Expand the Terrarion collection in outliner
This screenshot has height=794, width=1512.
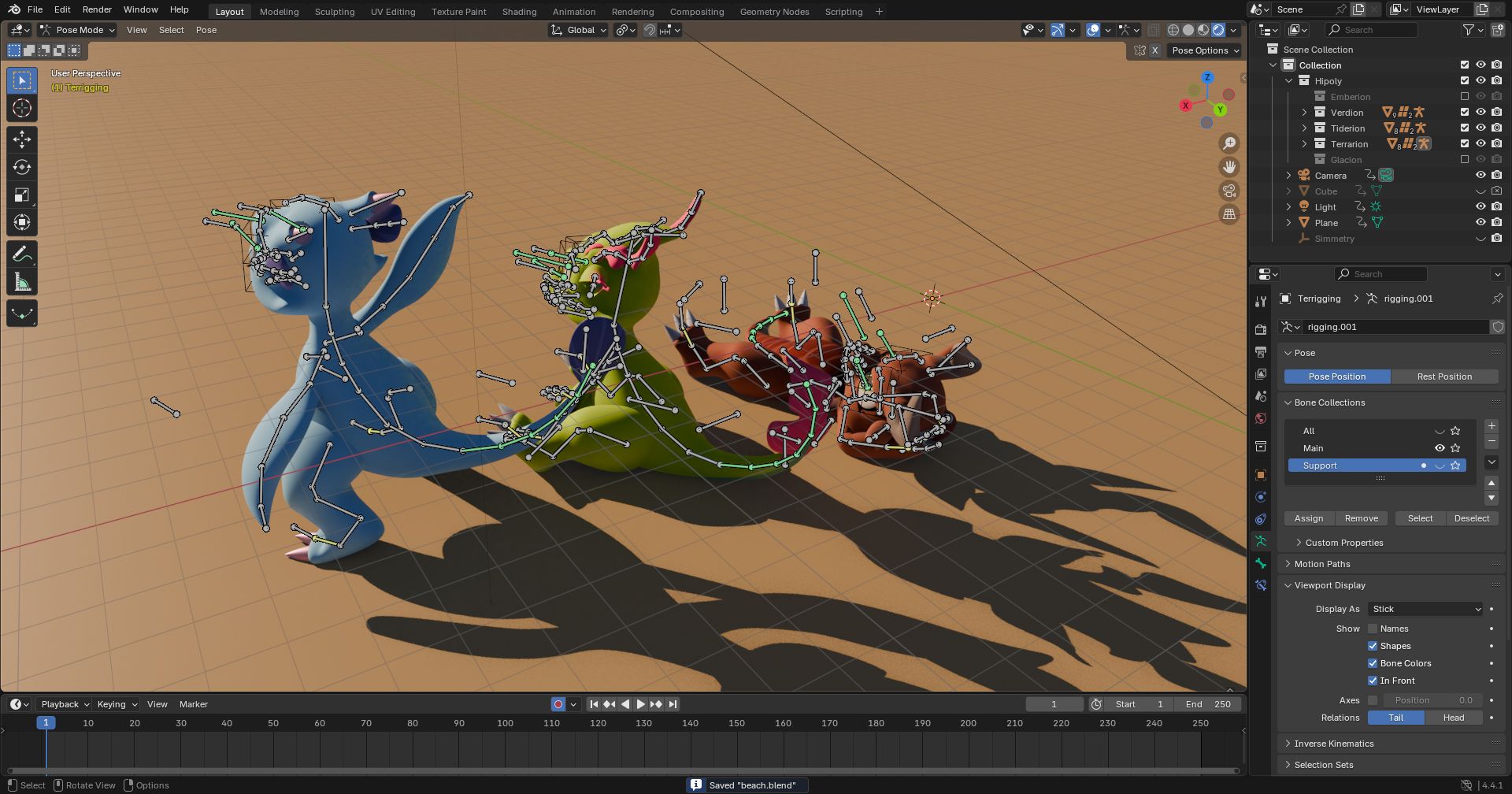pos(1304,143)
